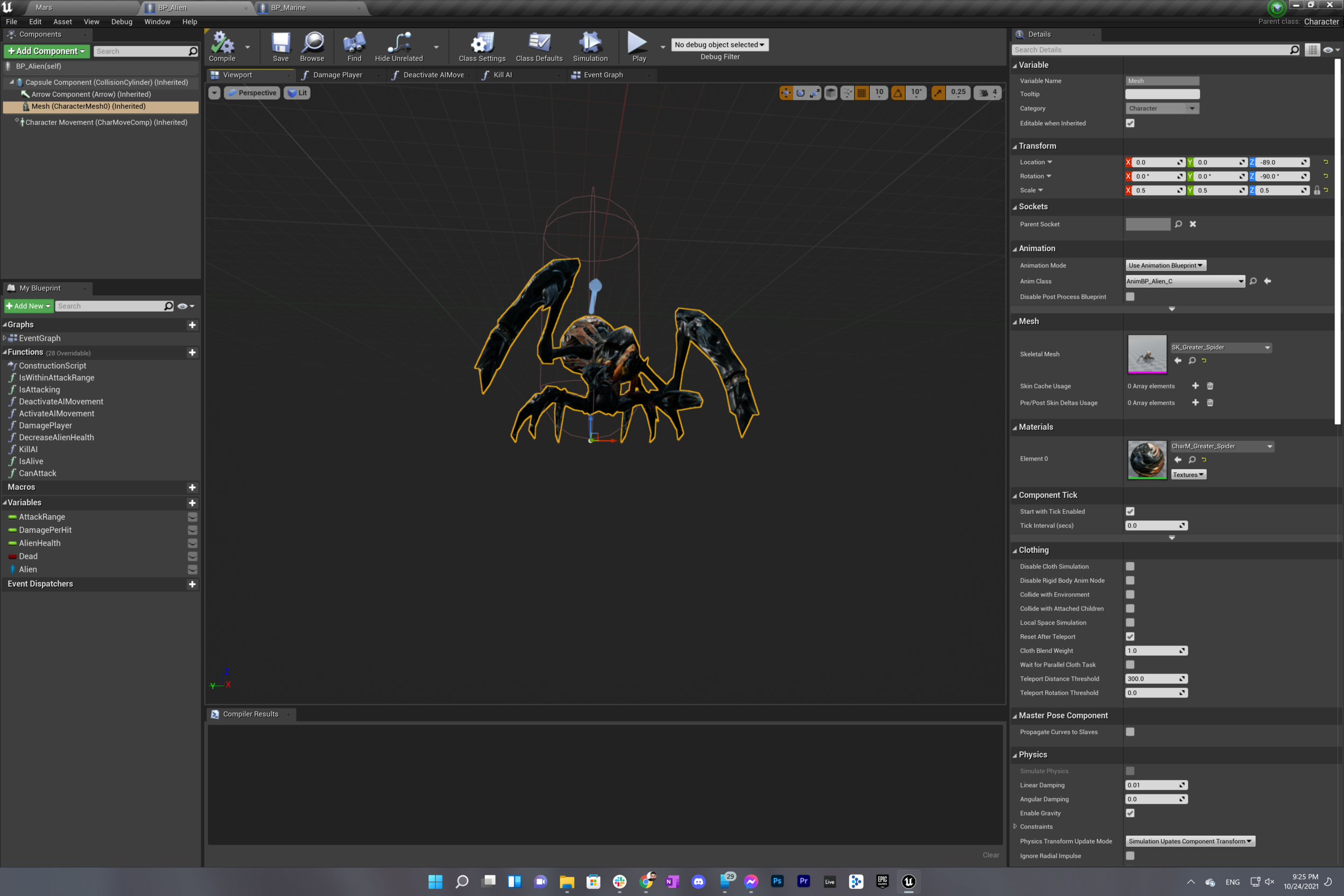Open the File menu
Image resolution: width=1344 pixels, height=896 pixels.
11,21
